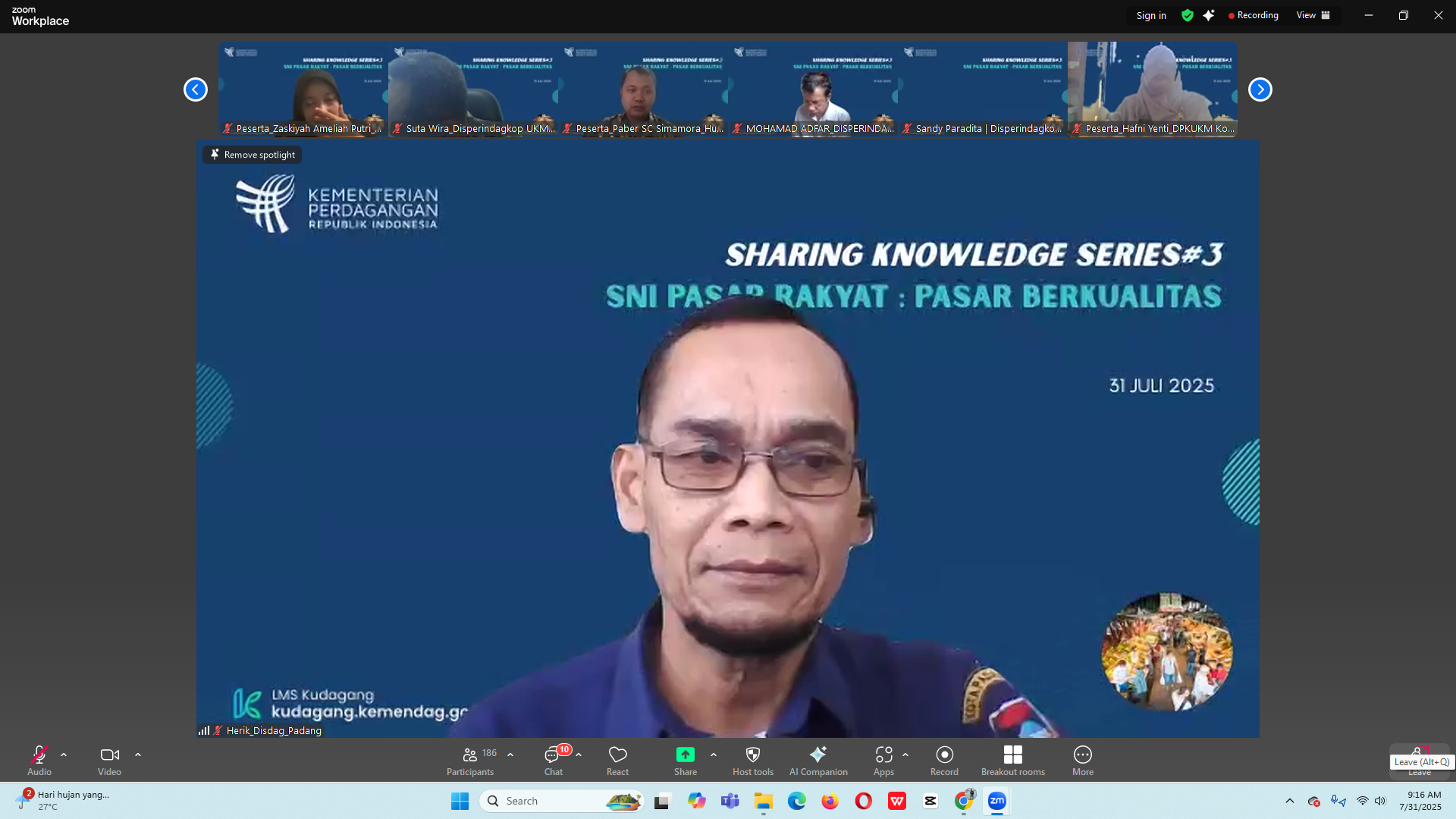Click Herik_Disdag_Padang name label
Viewport: 1456px width, 819px height.
274,731
